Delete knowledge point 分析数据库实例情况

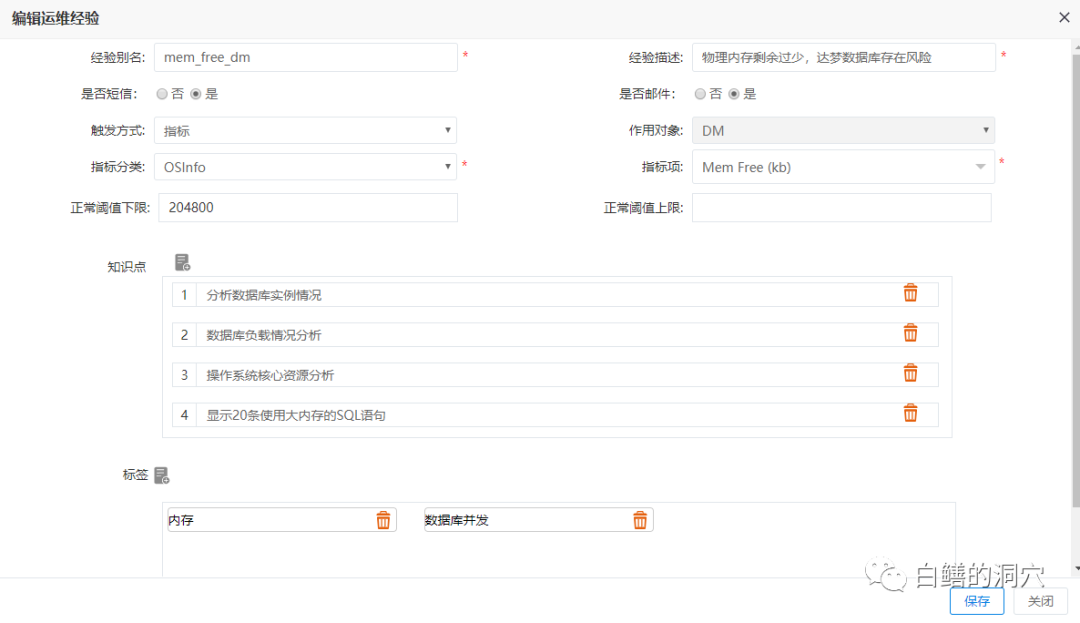click(x=910, y=293)
